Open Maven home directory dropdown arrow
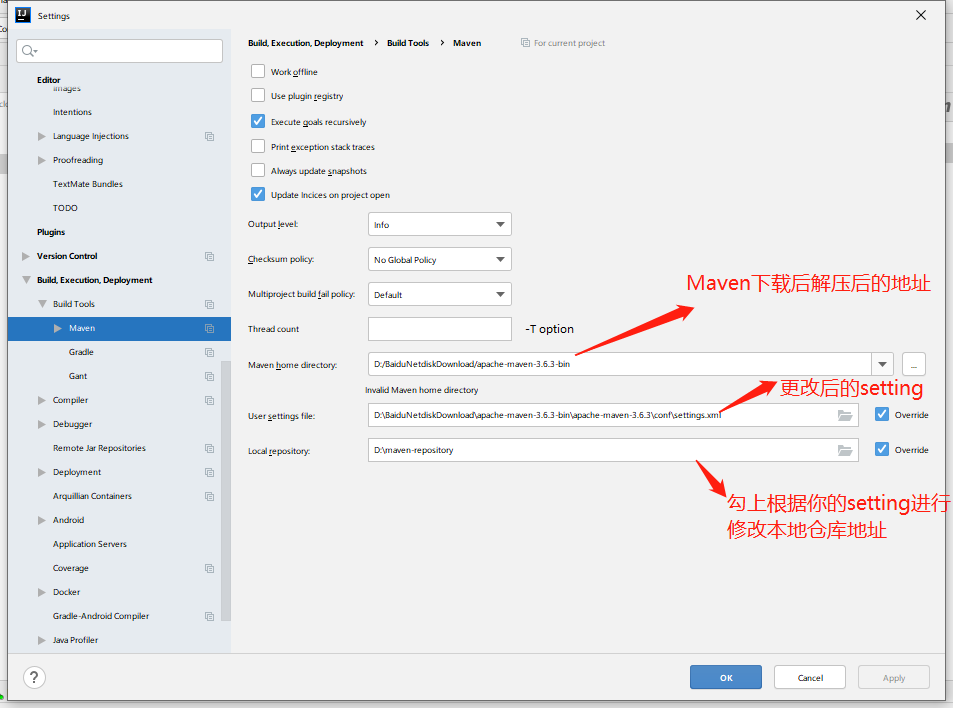The width and height of the screenshot is (953, 708). click(882, 364)
